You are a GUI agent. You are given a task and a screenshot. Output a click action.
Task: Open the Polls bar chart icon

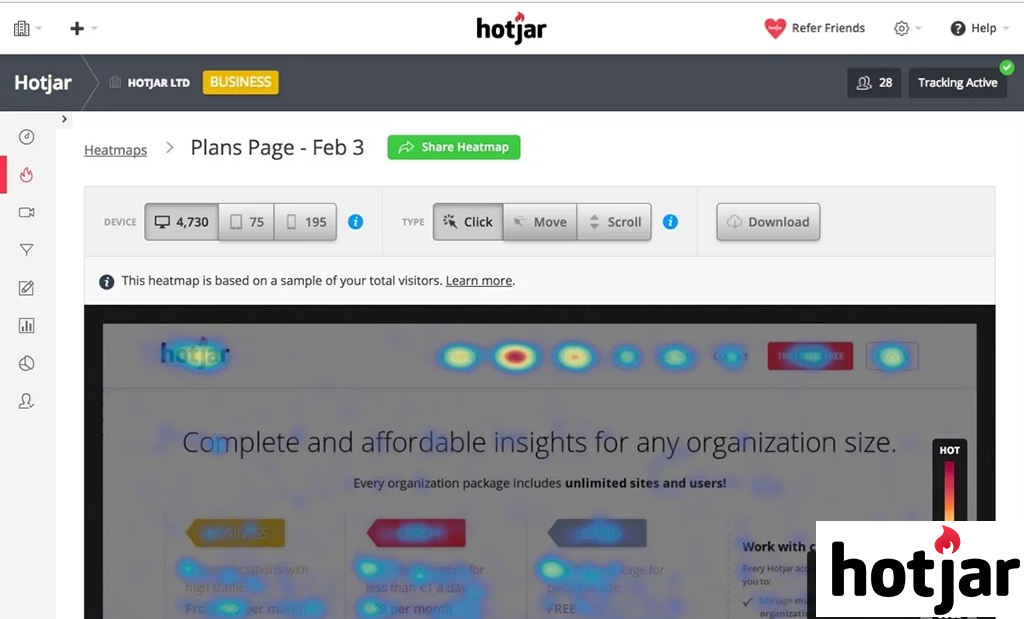27,325
